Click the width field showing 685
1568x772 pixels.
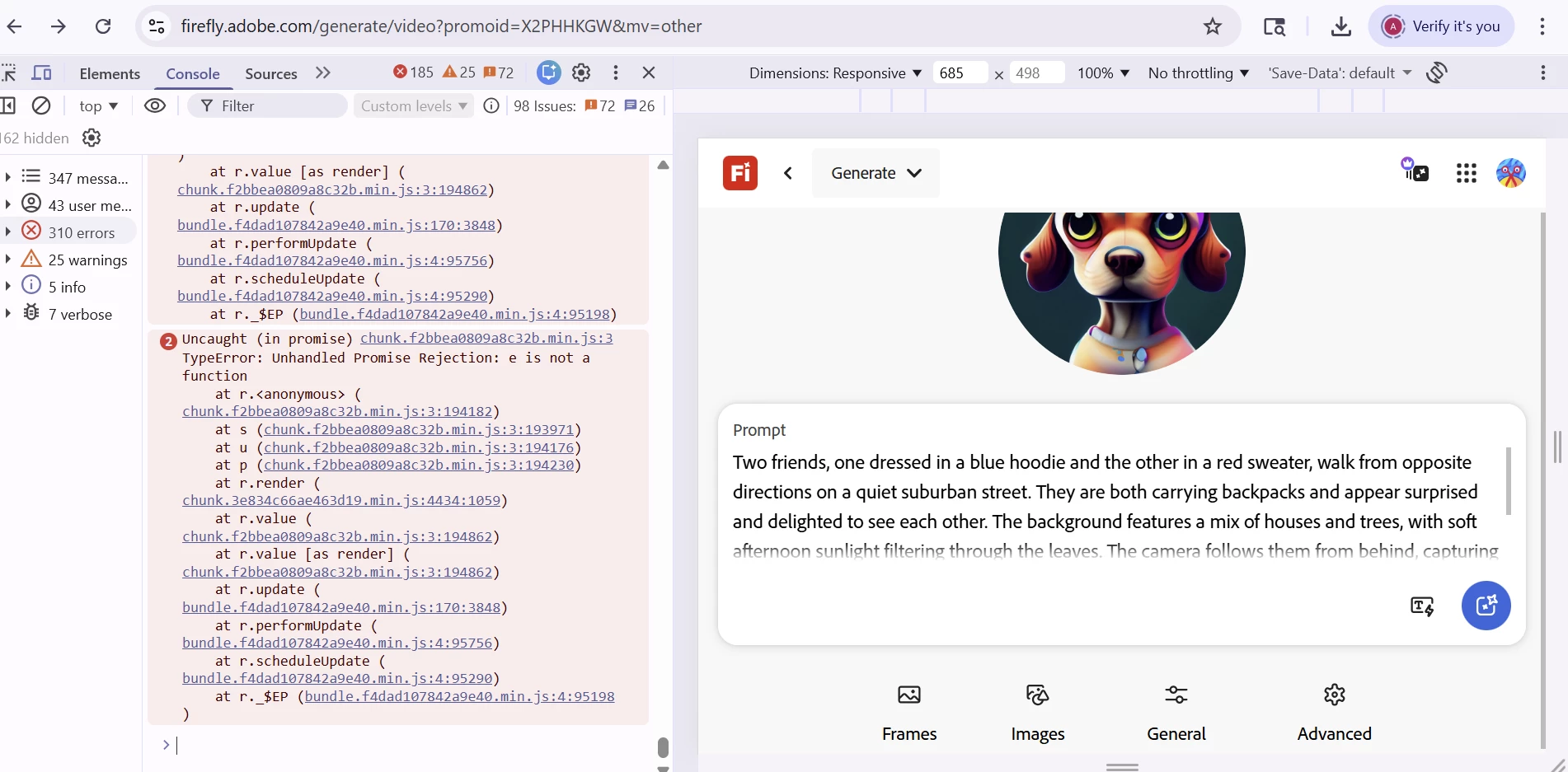pos(960,73)
